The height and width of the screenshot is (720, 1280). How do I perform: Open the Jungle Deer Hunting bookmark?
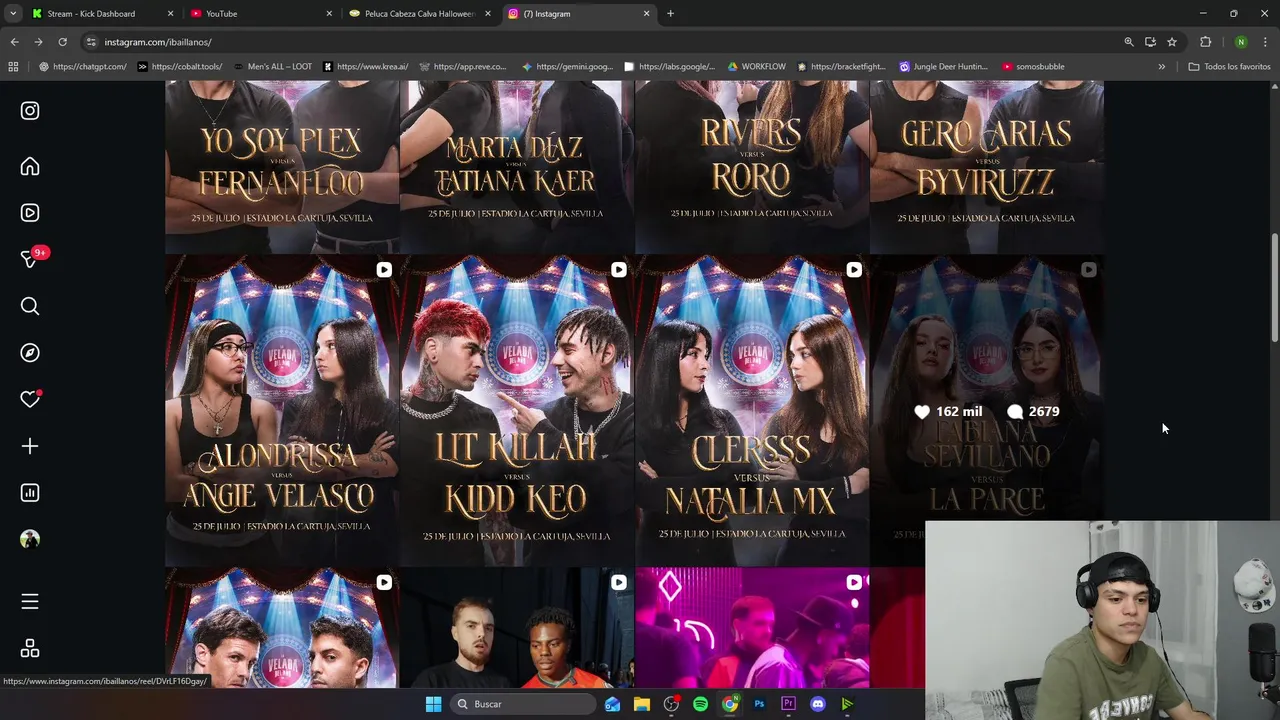943,67
